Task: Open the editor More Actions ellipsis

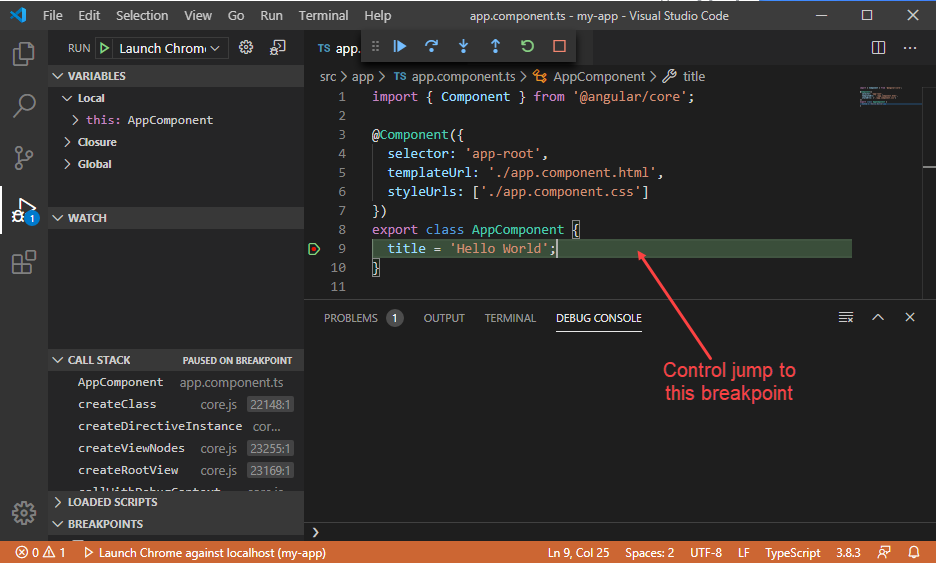Action: point(910,48)
